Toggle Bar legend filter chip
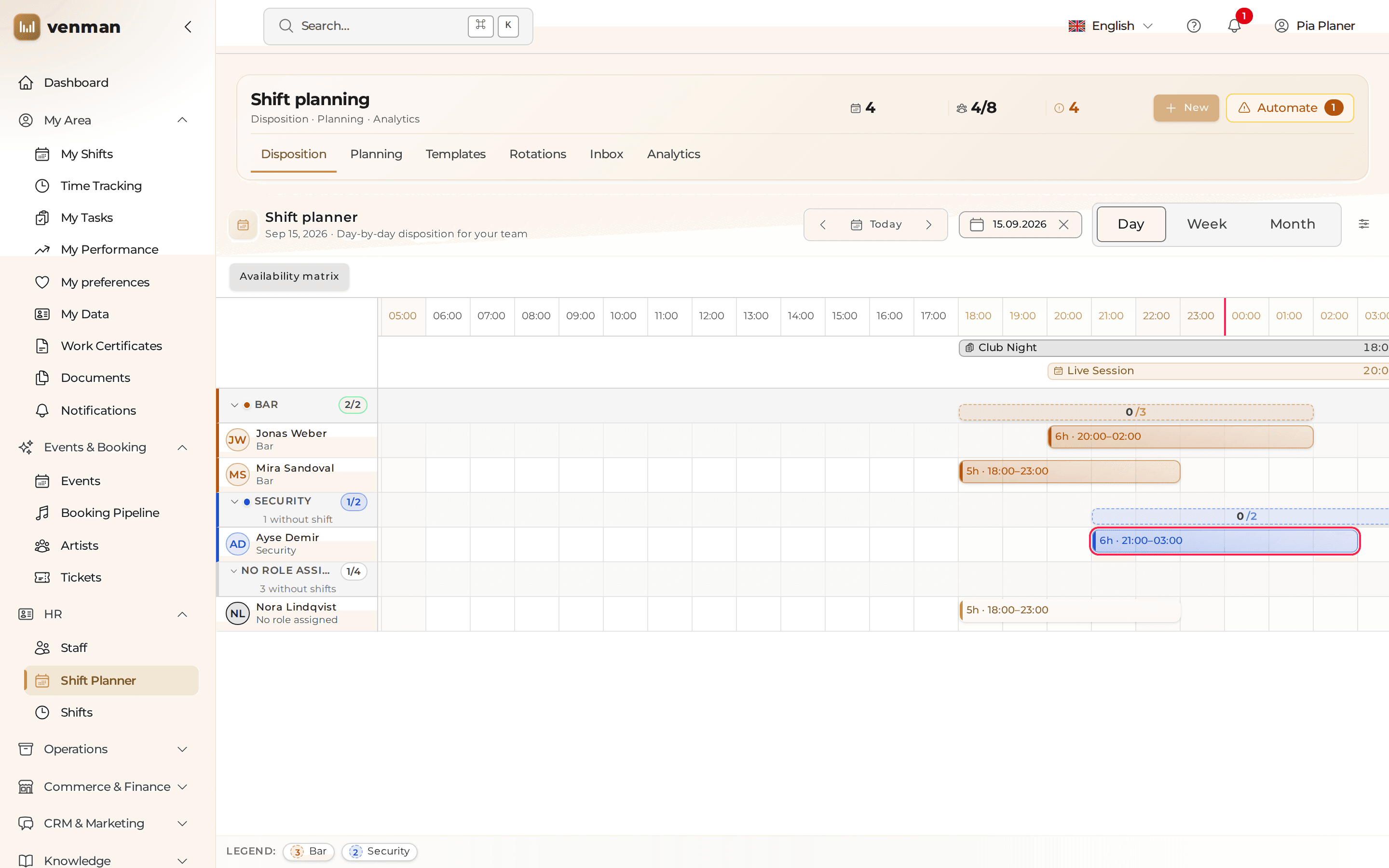Screen dimensions: 1389x868 pos(308,851)
